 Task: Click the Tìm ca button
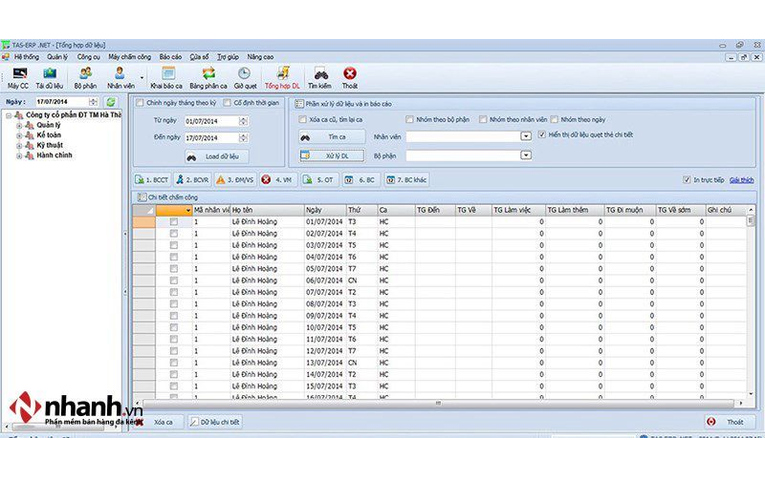point(332,137)
